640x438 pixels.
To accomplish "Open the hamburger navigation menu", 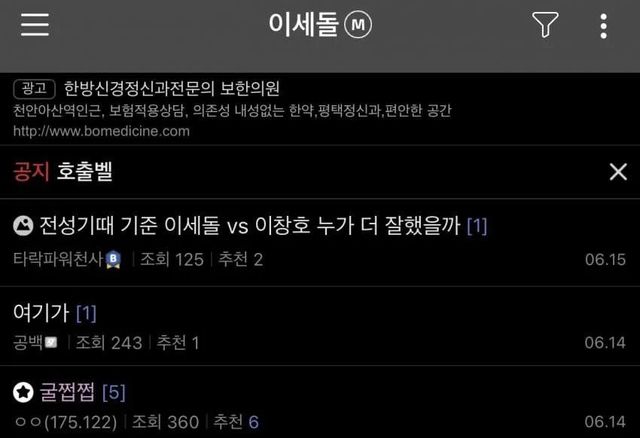I will tap(35, 24).
